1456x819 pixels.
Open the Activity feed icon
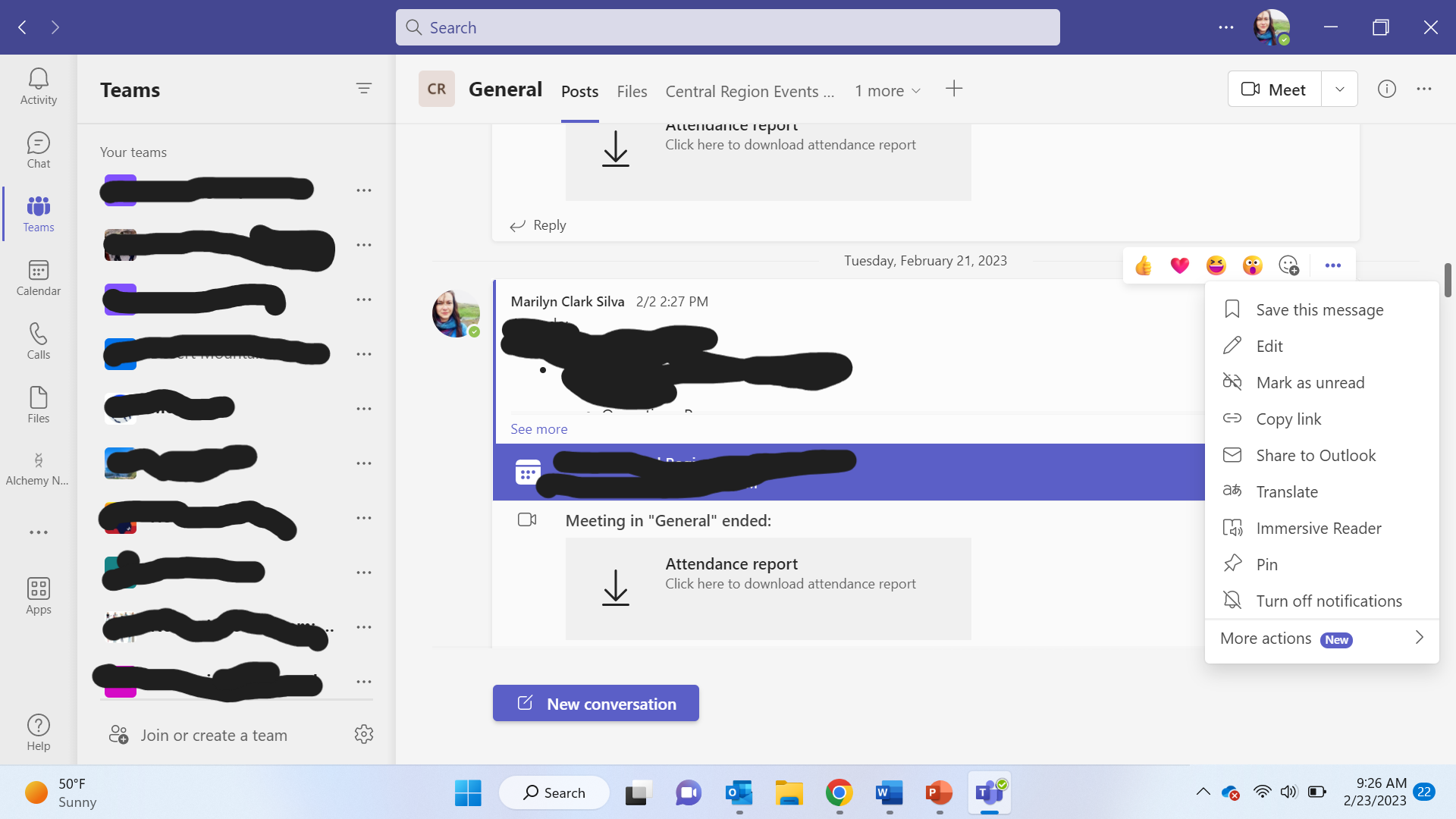[38, 86]
